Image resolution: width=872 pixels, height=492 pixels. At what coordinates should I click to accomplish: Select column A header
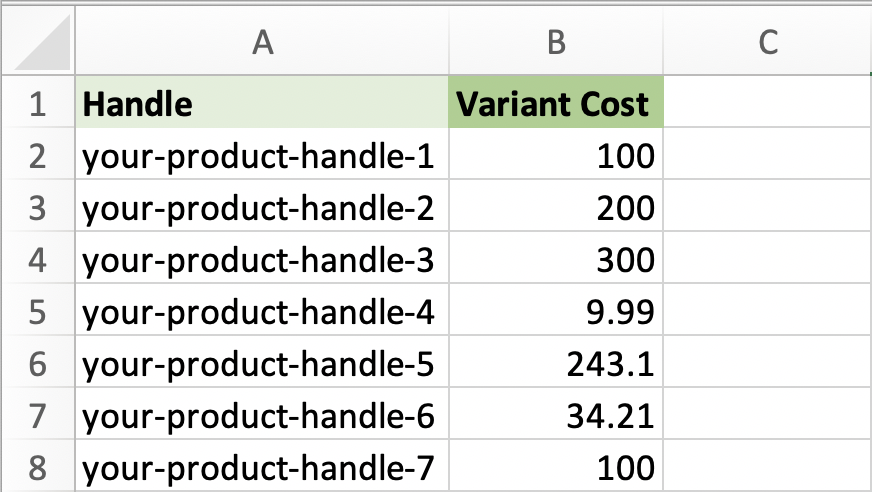point(262,41)
